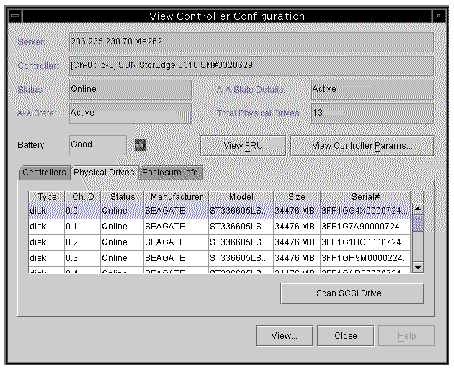
Task: Open the window menu button in title bar
Action: tap(15, 16)
